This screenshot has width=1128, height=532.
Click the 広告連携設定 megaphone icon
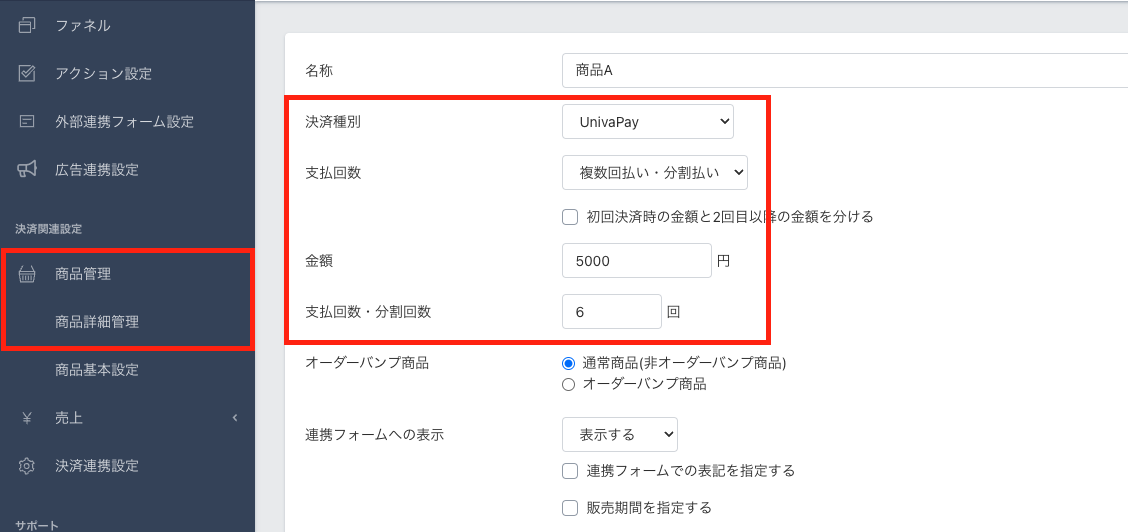click(27, 169)
